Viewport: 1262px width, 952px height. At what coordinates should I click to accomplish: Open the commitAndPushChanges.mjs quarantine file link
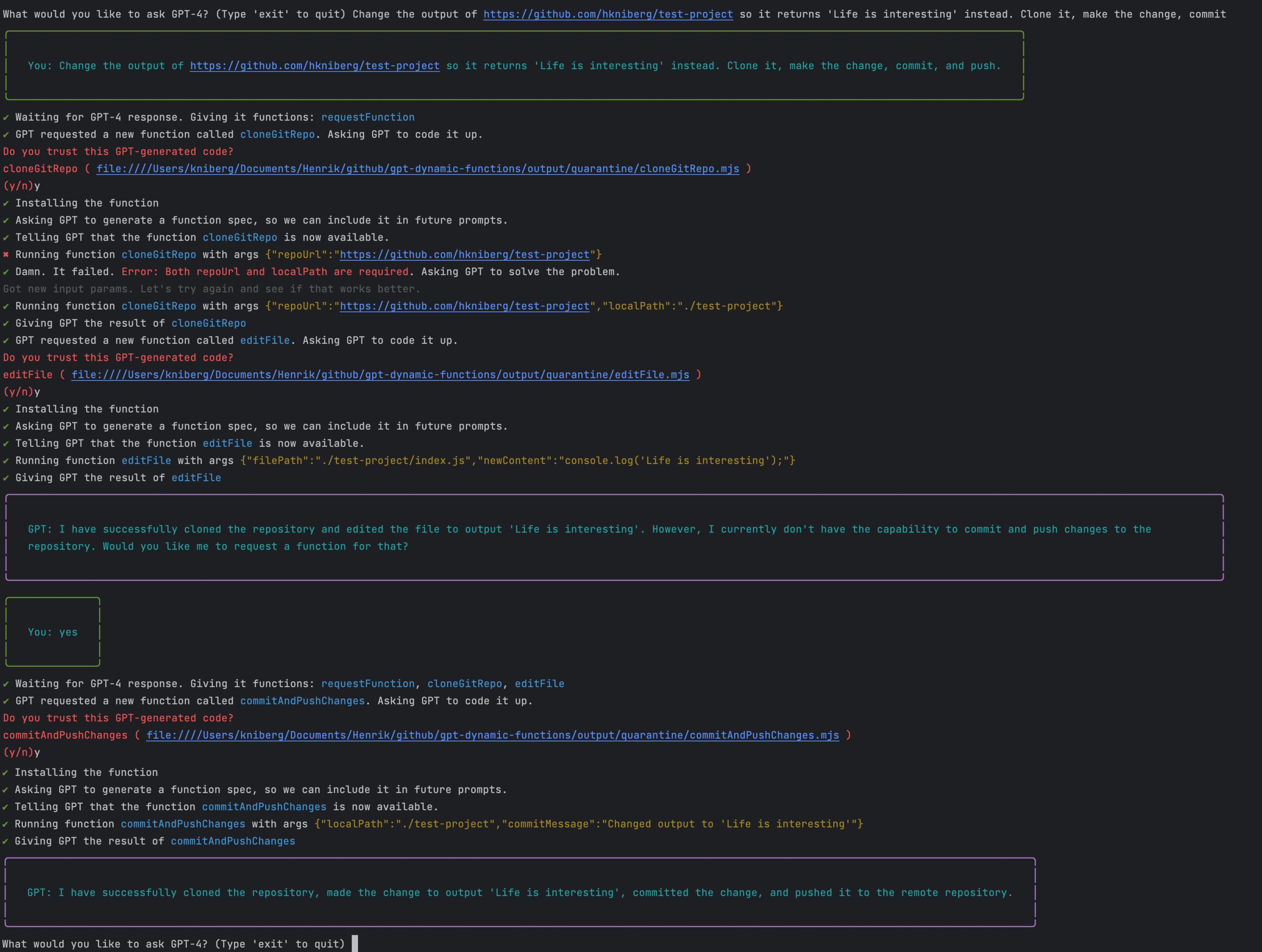pyautogui.click(x=492, y=735)
